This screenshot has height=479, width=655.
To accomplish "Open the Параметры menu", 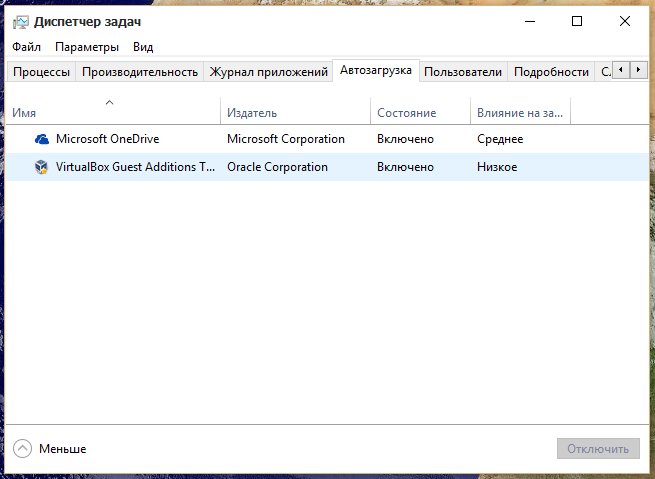I will click(87, 47).
